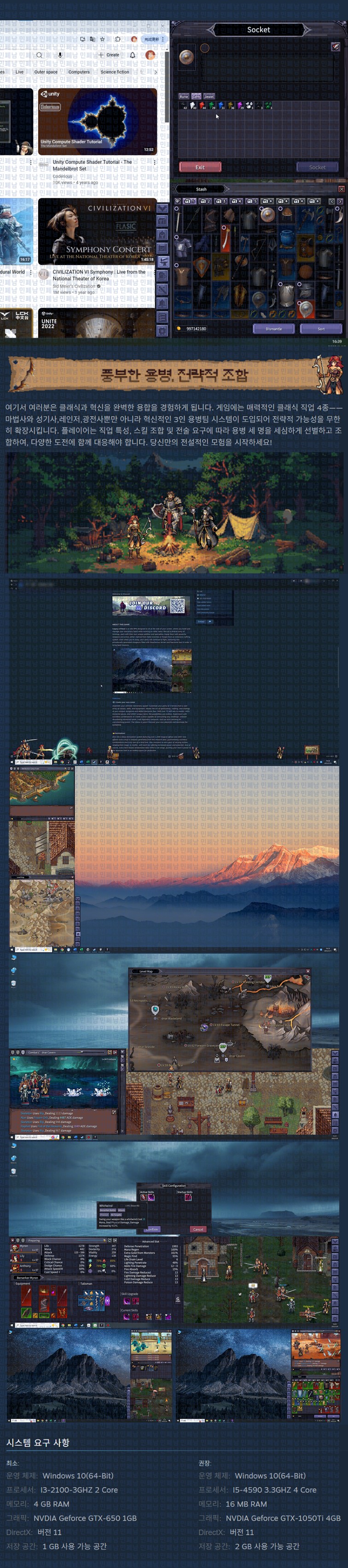Open the YouTube notifications bell
Image resolution: width=348 pixels, height=1568 pixels.
132,55
